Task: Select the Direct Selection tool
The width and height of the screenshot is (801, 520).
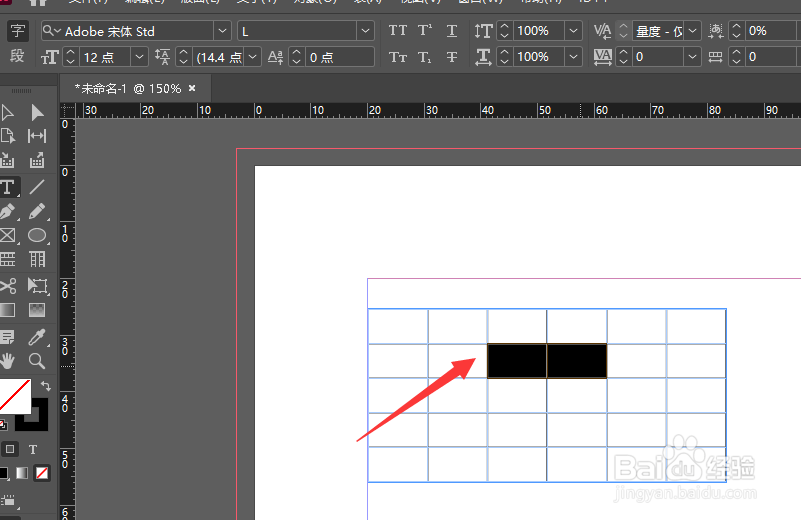Action: (37, 112)
